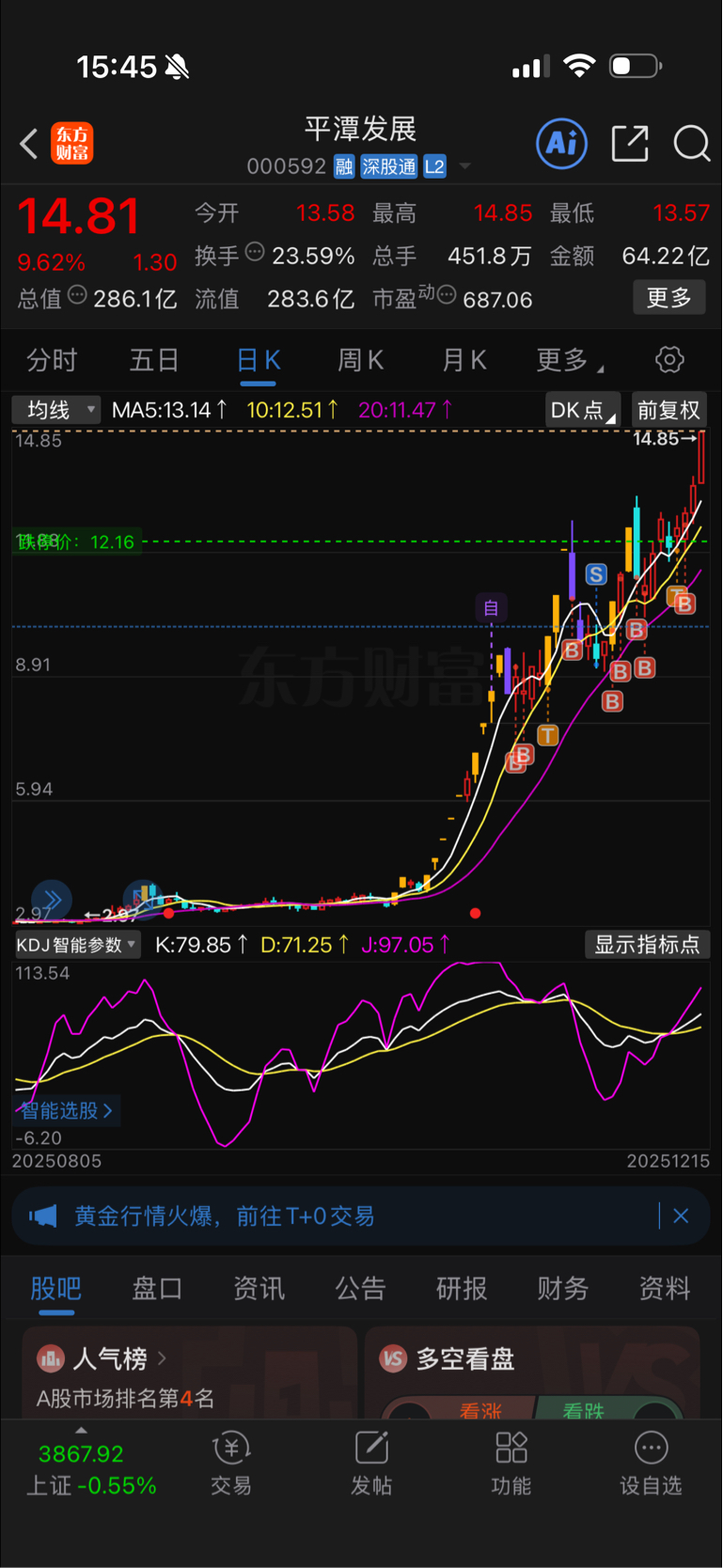Open the 东方财富 orange logo
723x1568 pixels.
pos(72,143)
